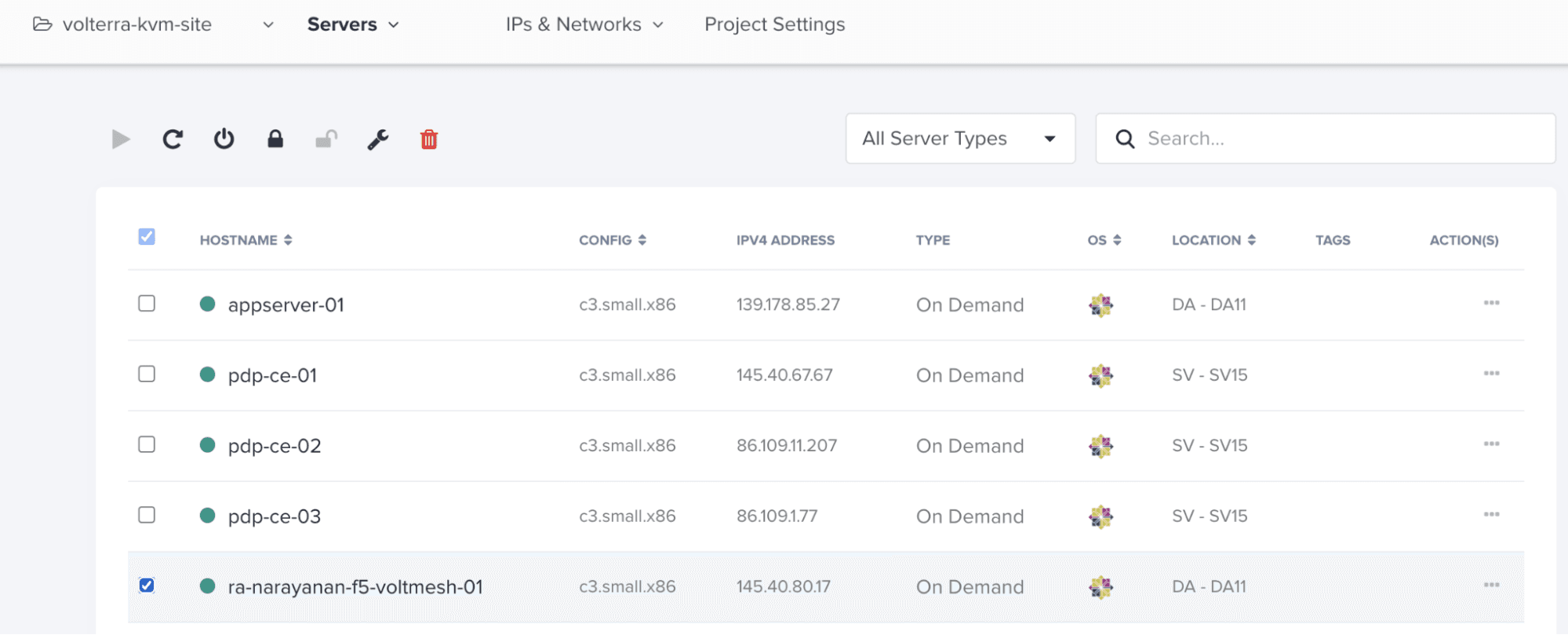This screenshot has width=1568, height=635.
Task: Open the appserver-01 server
Action: tap(286, 305)
